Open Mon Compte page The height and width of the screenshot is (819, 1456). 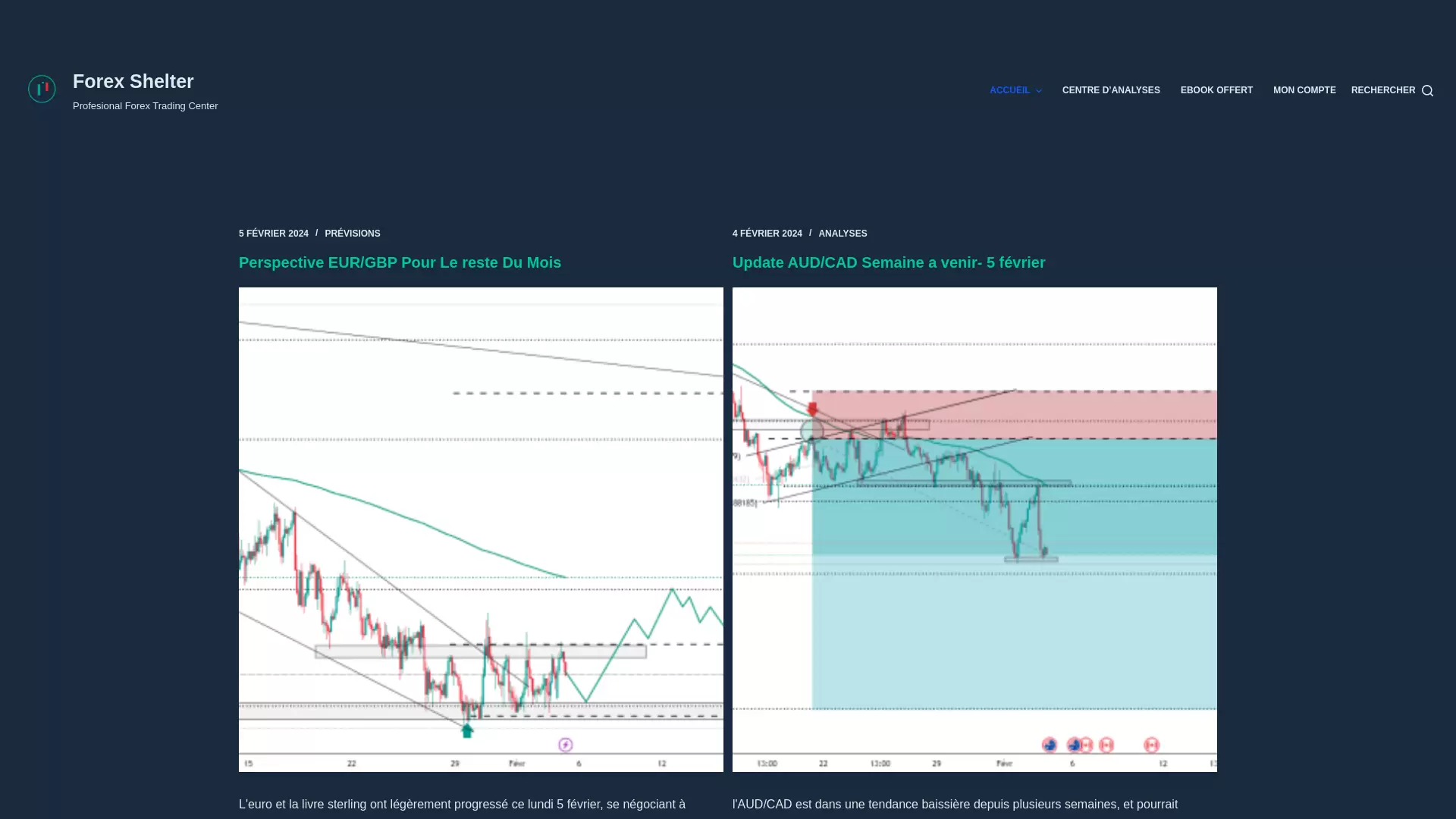(x=1304, y=90)
